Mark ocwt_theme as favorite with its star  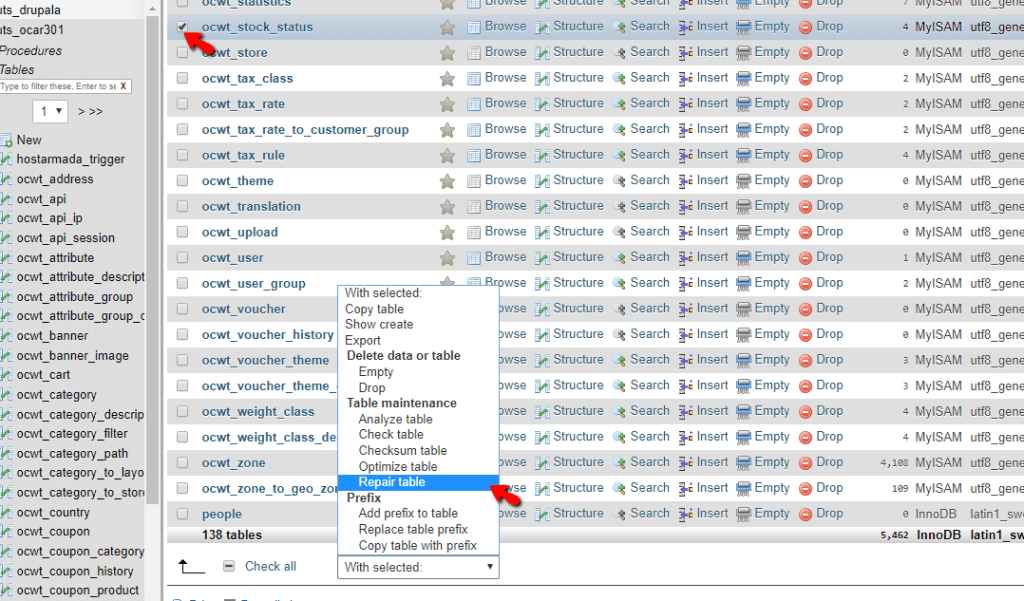pyautogui.click(x=447, y=180)
